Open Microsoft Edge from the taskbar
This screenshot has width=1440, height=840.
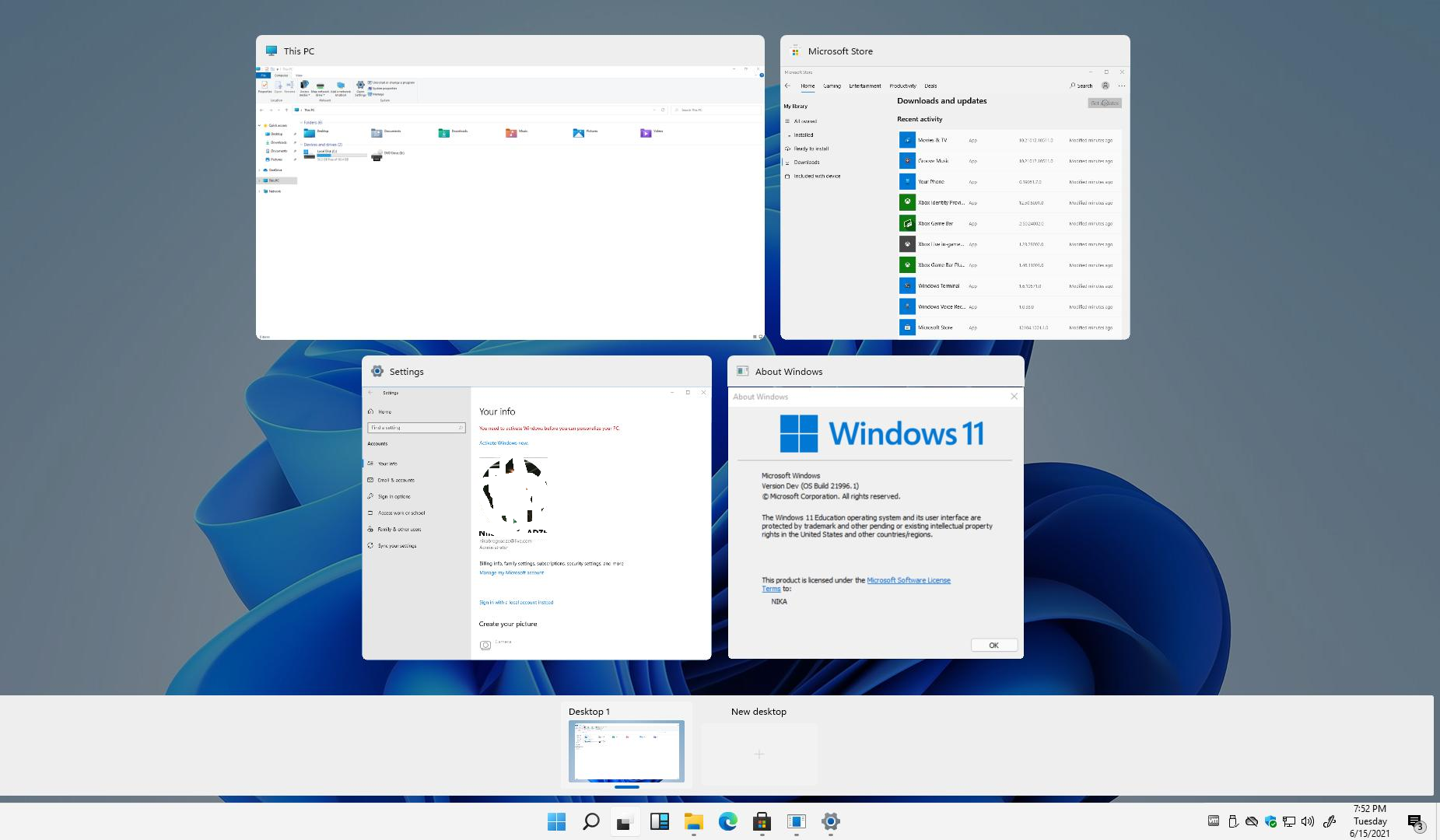point(727,821)
